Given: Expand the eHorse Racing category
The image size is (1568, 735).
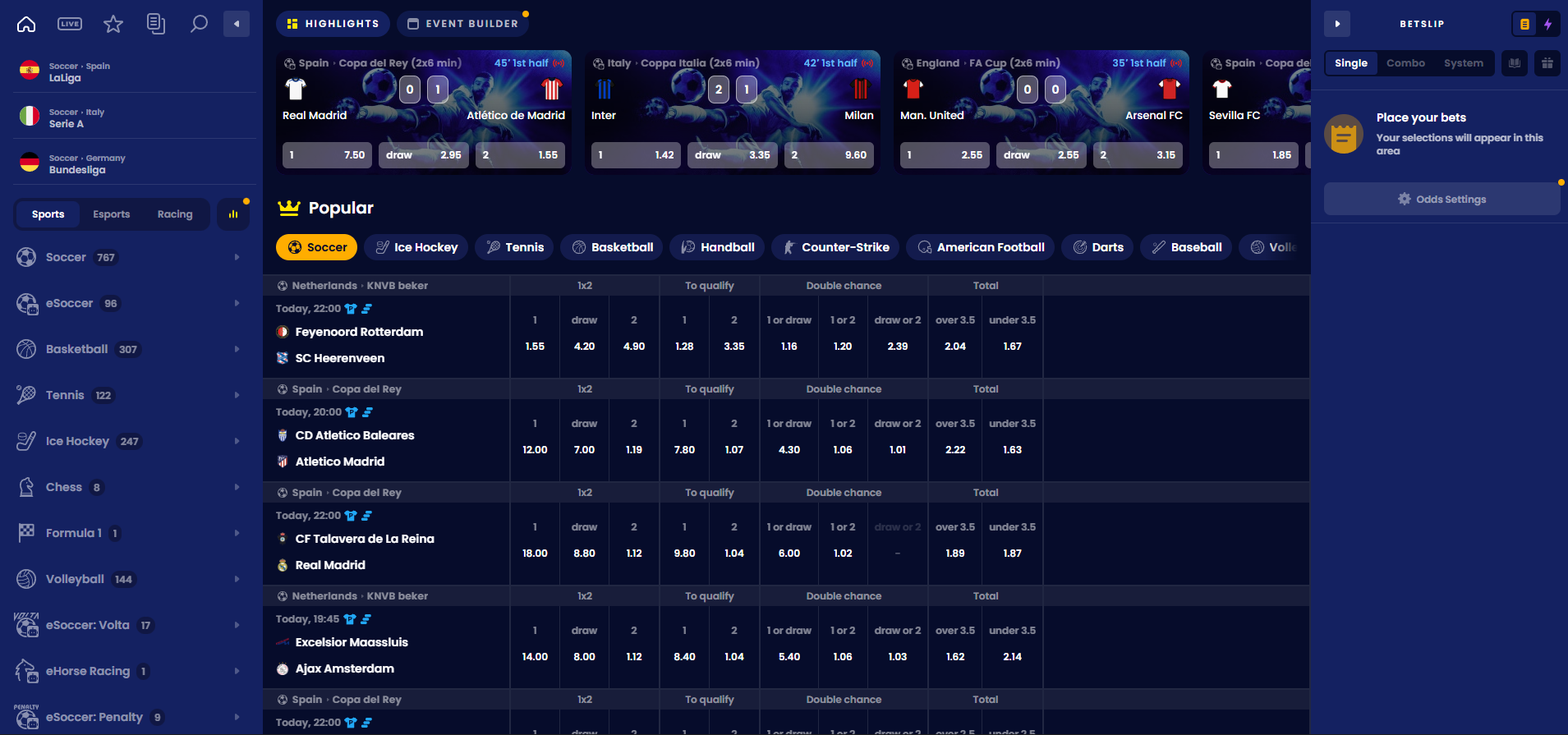Looking at the screenshot, I should point(131,671).
